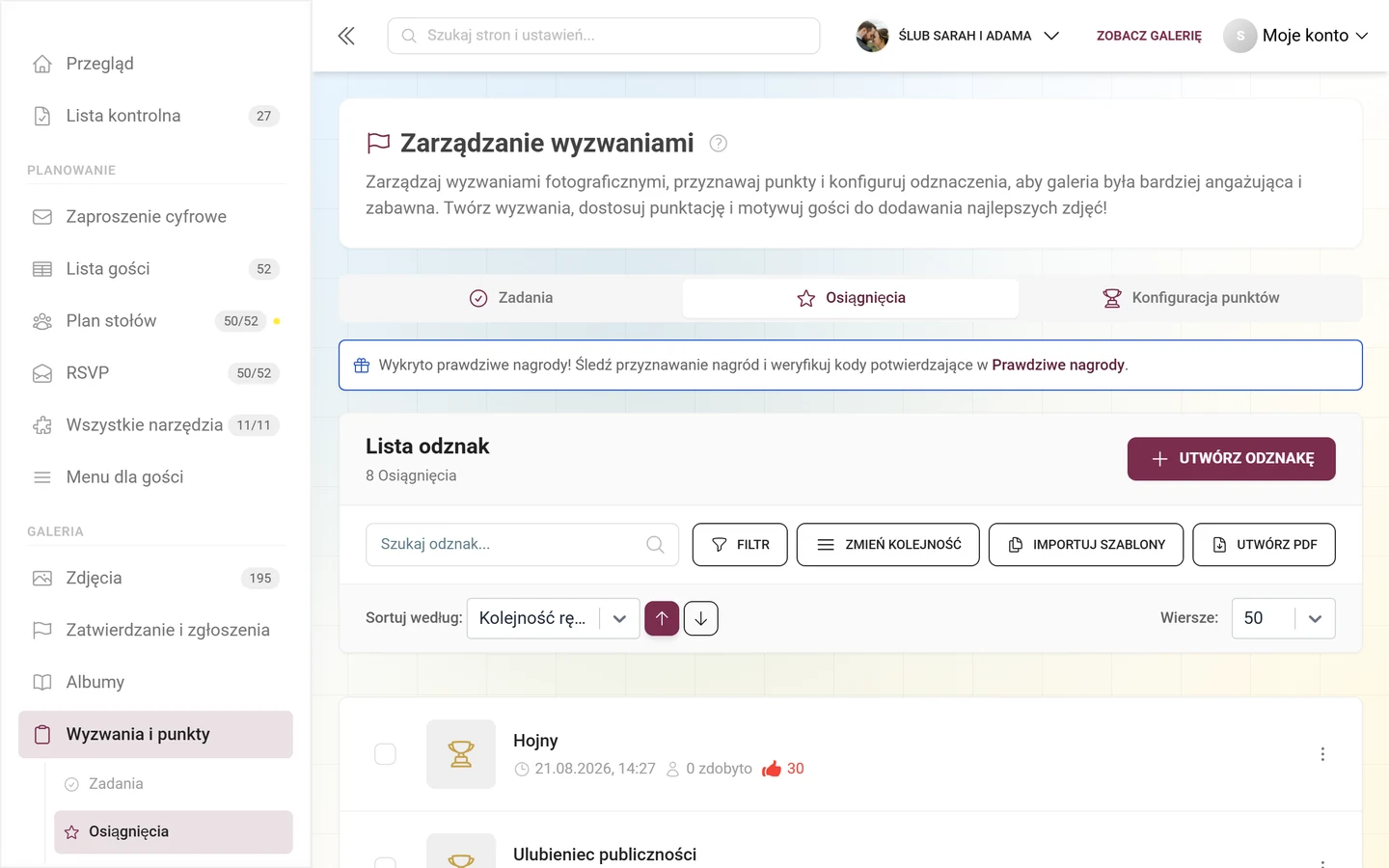Viewport: 1389px width, 868px height.
Task: Open the Wiersze rows-per-page dropdown
Action: 1283,618
